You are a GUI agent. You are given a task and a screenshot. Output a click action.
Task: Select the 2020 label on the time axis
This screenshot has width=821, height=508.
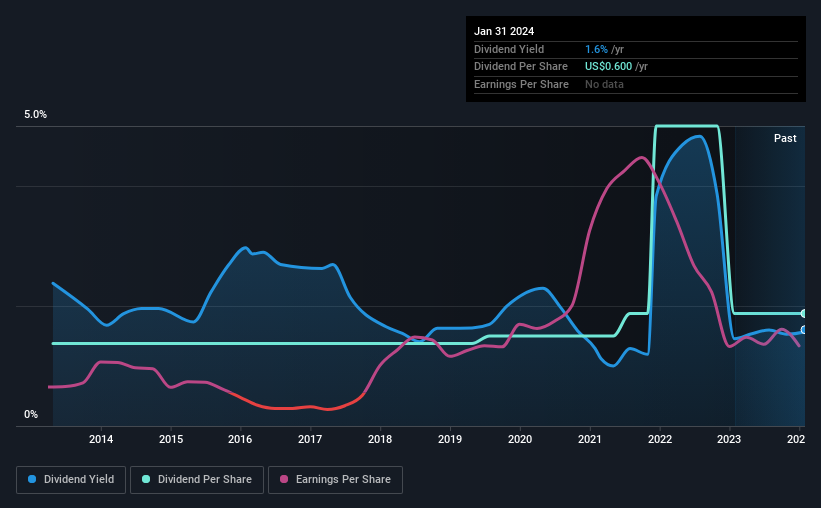(x=520, y=439)
